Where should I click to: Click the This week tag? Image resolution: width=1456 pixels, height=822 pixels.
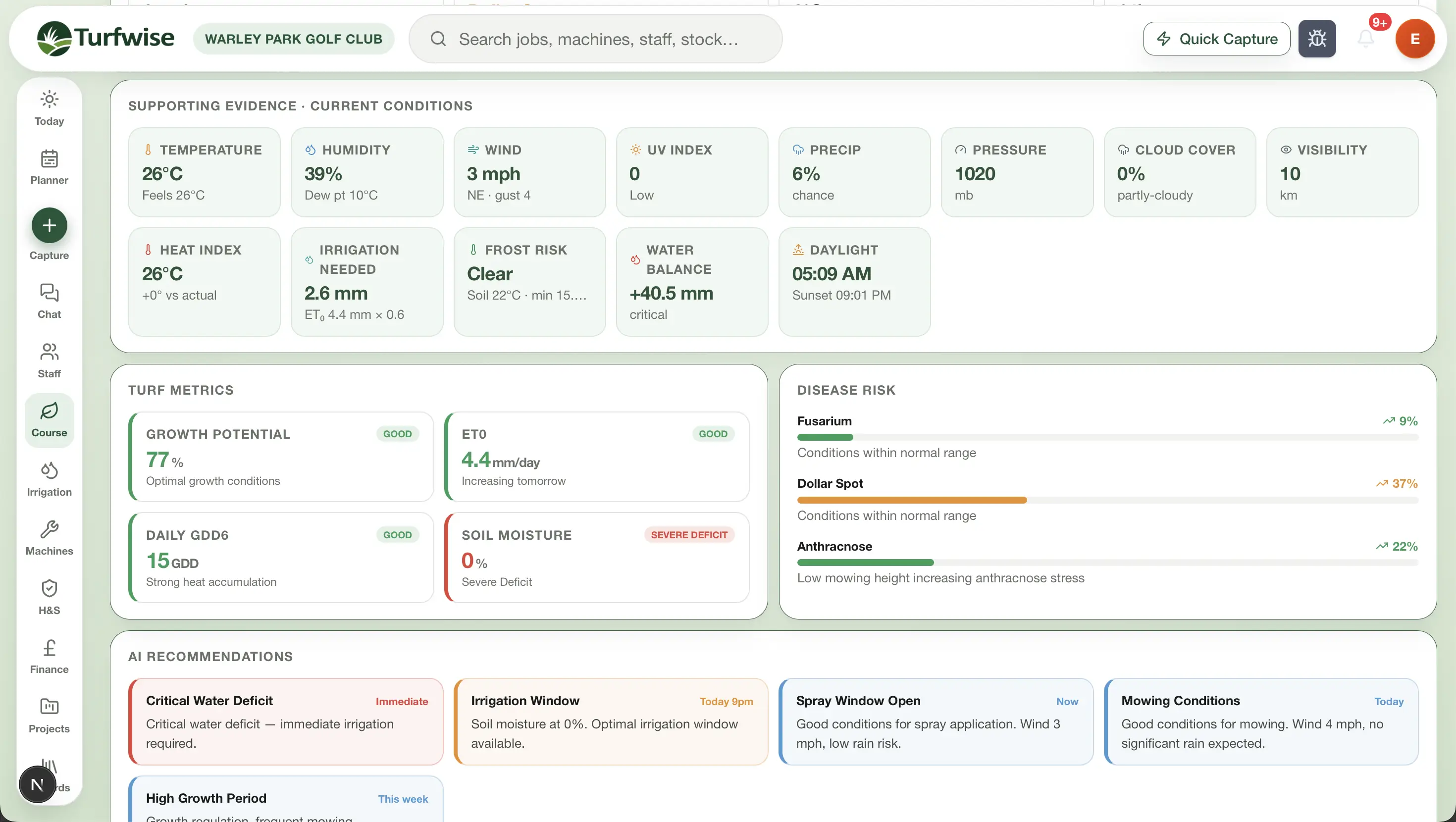point(403,799)
